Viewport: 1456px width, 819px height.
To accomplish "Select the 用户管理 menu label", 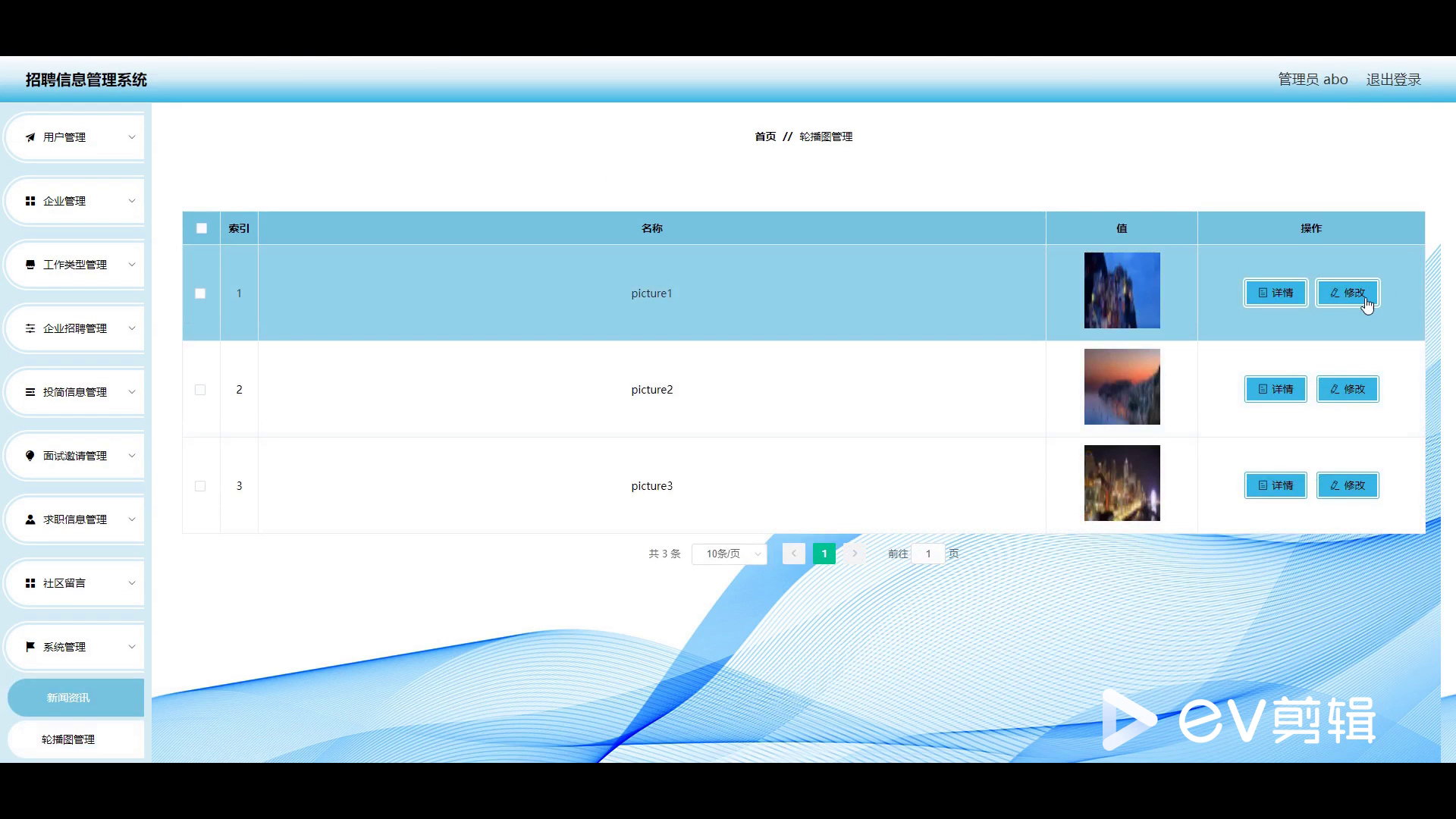I will (x=64, y=137).
